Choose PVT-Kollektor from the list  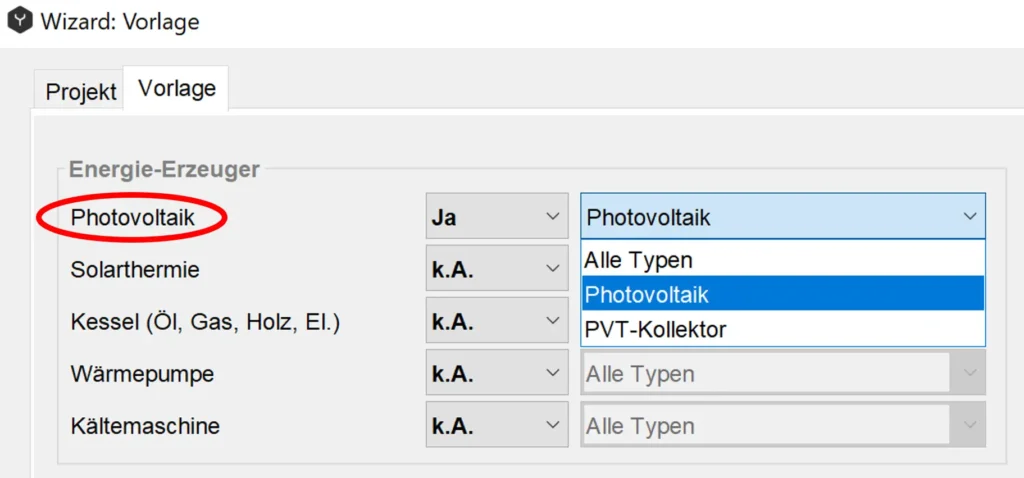783,328
